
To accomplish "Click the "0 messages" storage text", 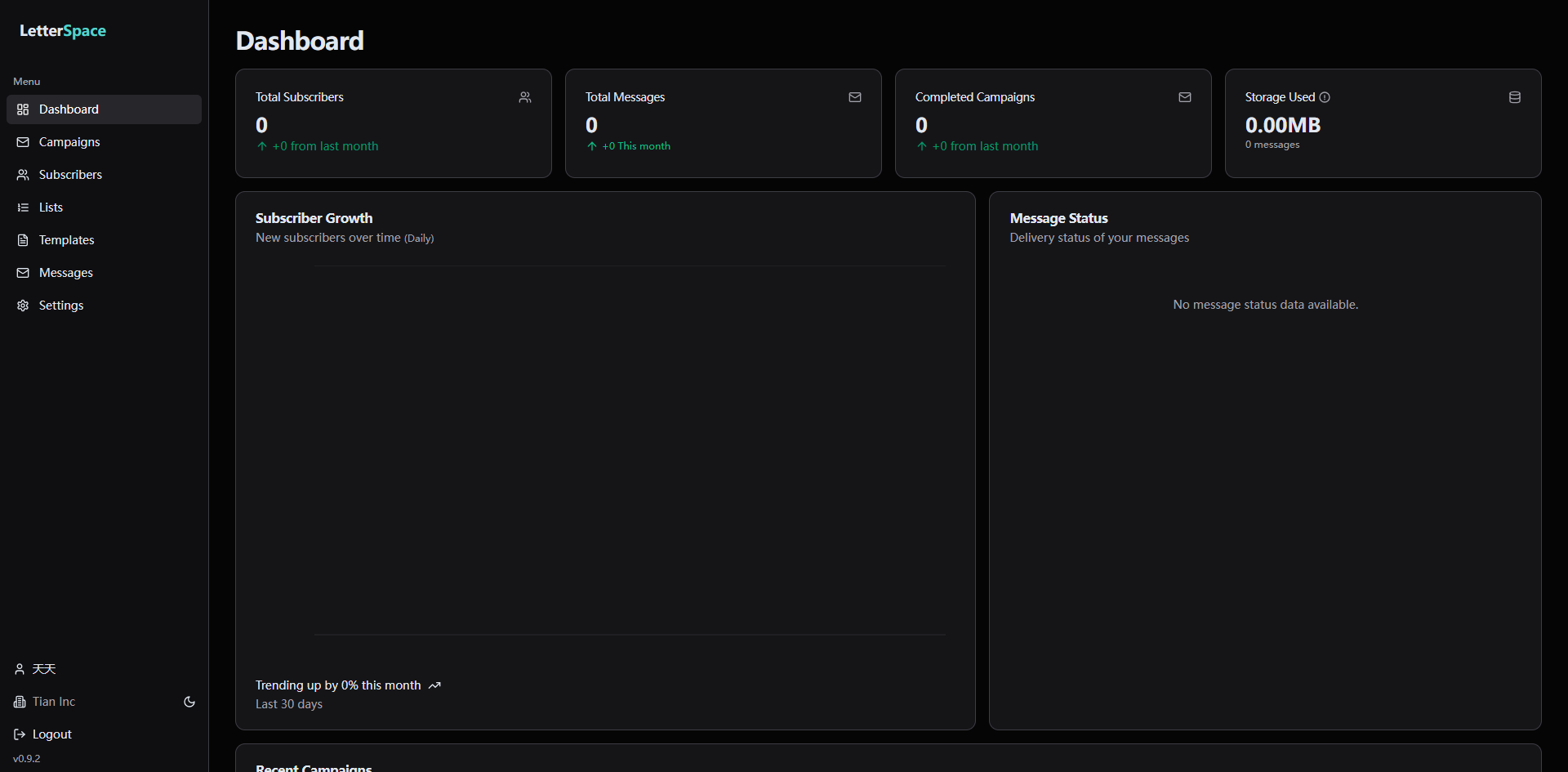I will pyautogui.click(x=1272, y=145).
